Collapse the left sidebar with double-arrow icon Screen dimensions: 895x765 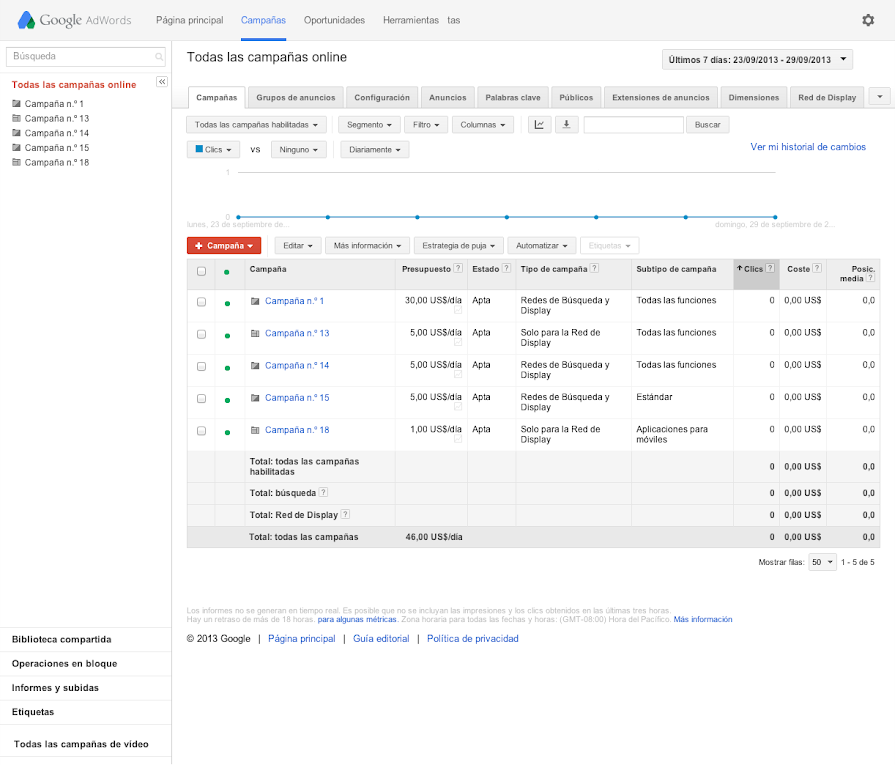(162, 82)
